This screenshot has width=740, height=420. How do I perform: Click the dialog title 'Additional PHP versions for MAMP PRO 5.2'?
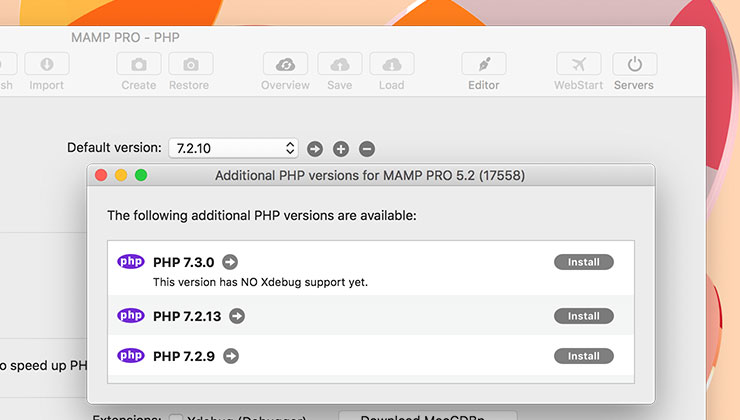coord(370,176)
